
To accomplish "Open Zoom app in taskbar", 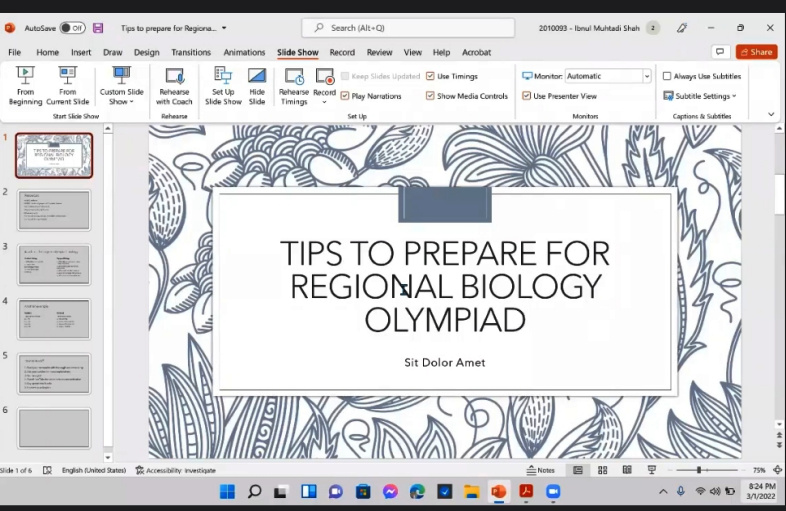I will [x=552, y=491].
